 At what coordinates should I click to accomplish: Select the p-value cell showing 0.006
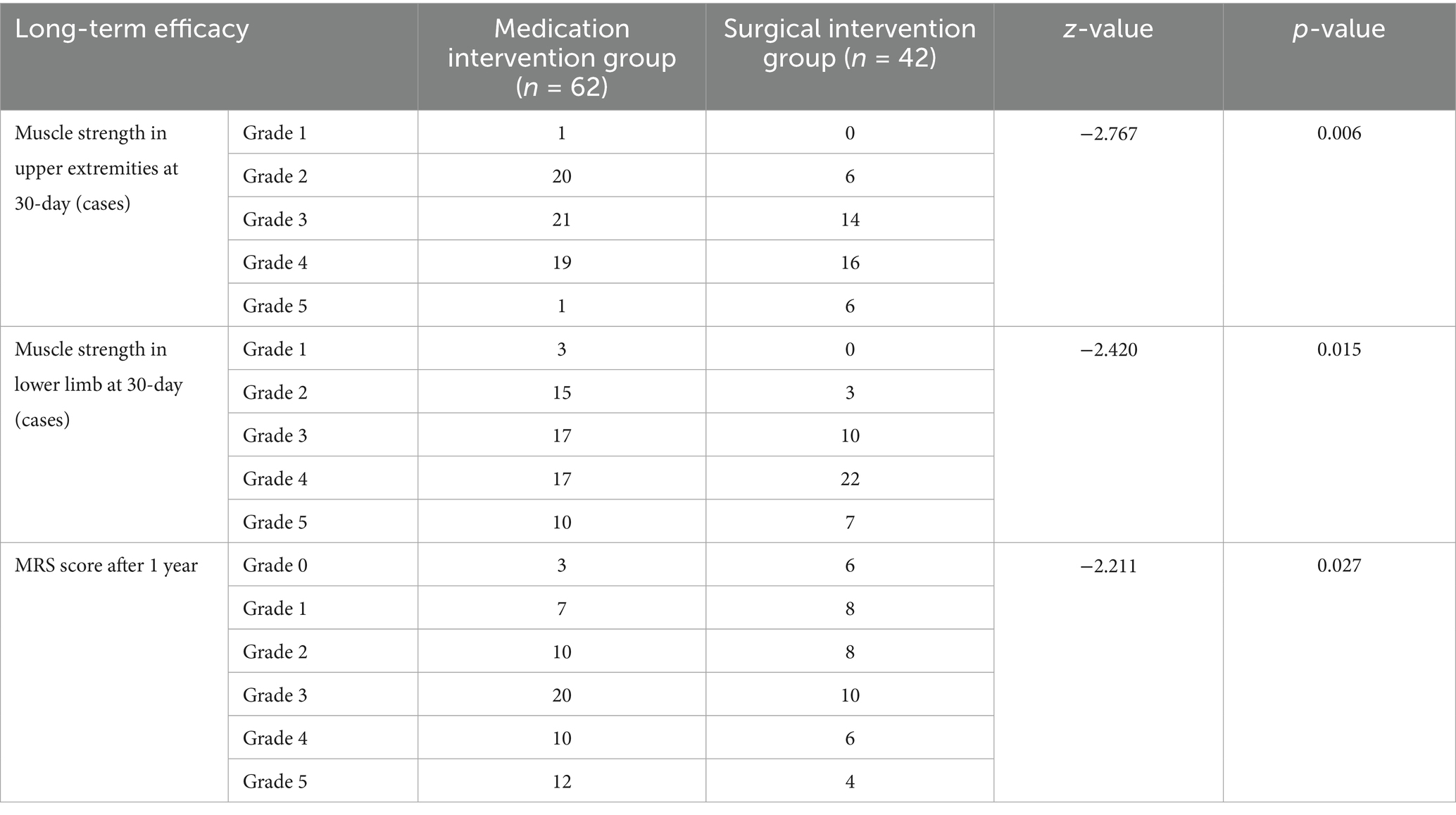pos(1338,134)
